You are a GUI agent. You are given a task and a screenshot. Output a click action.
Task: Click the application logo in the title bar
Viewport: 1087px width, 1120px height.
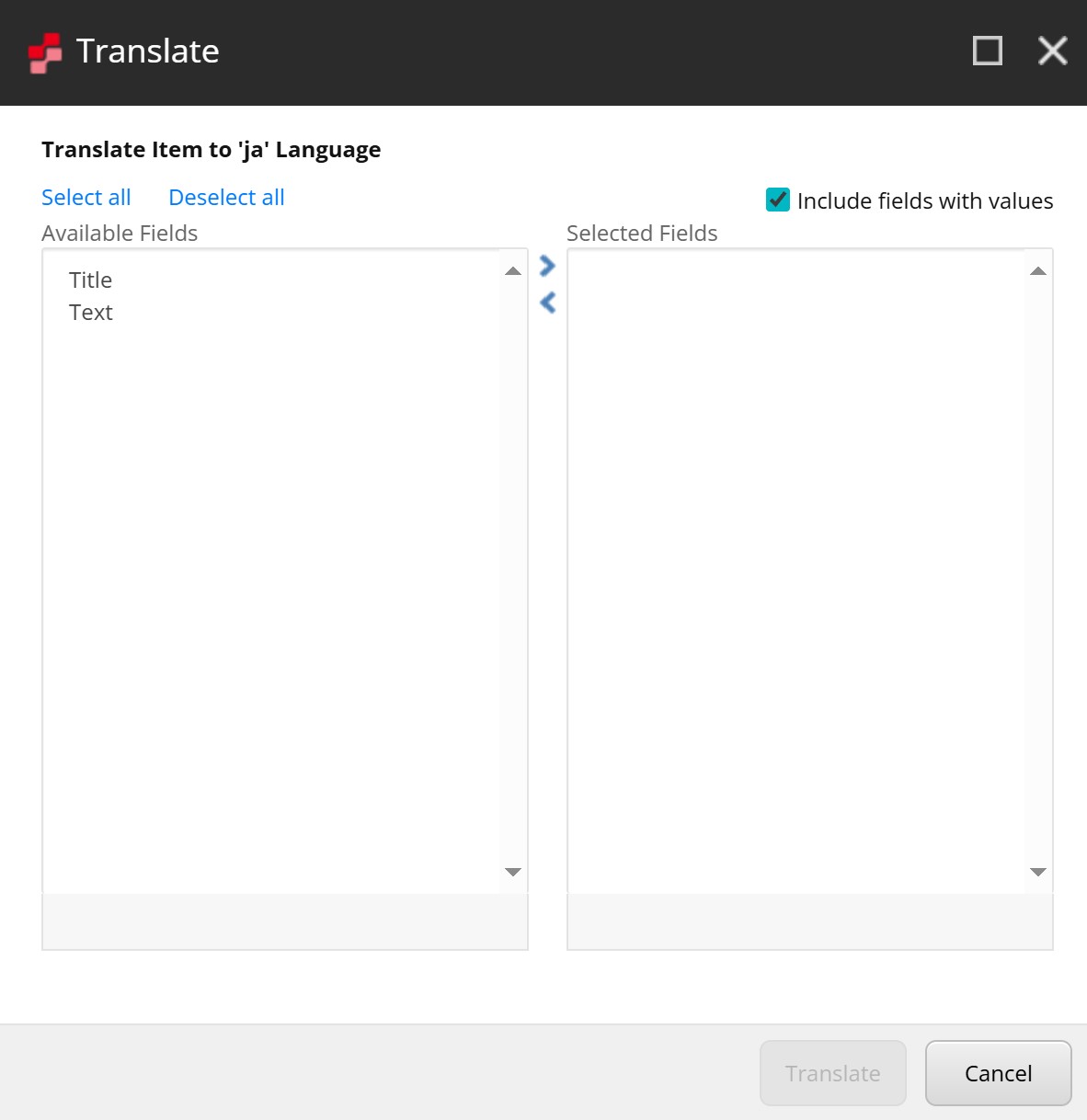click(x=43, y=51)
